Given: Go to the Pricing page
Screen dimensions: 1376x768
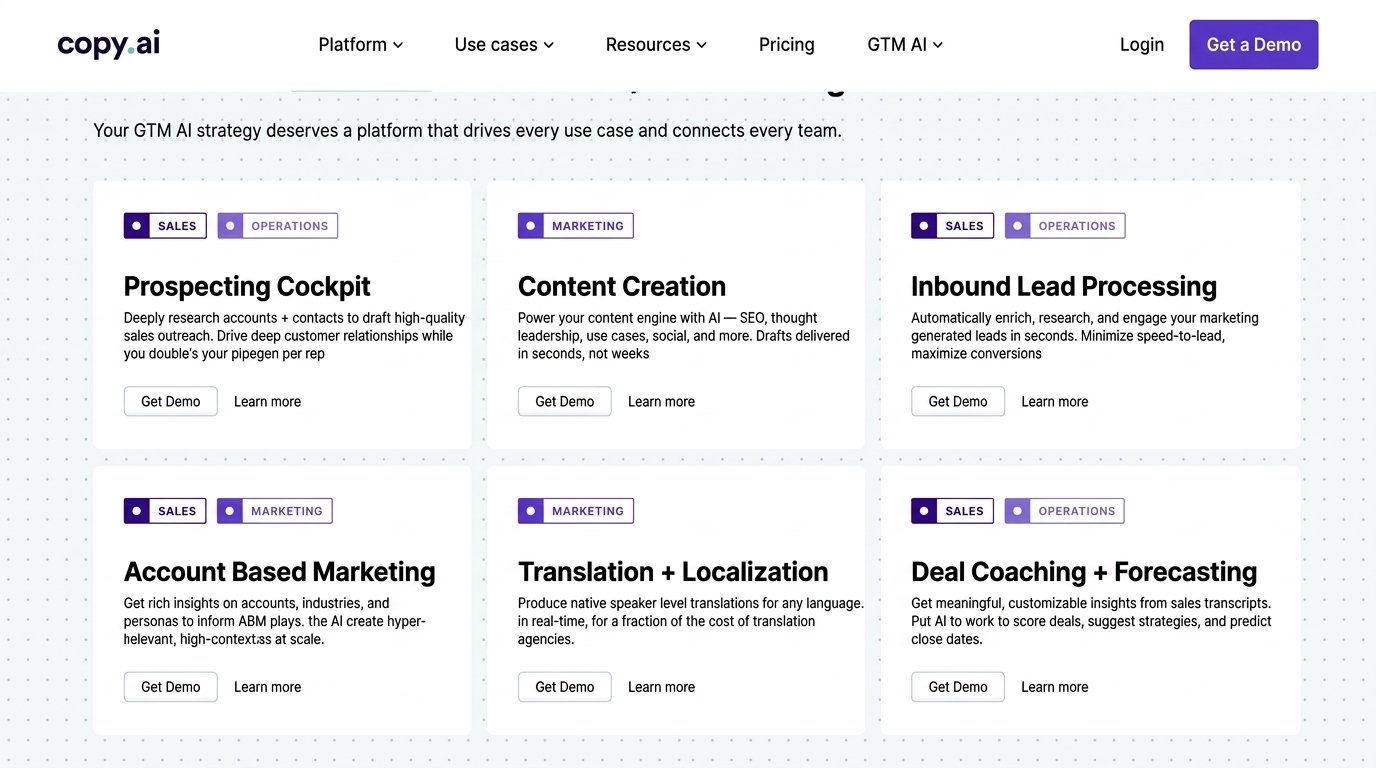Looking at the screenshot, I should pyautogui.click(x=787, y=45).
